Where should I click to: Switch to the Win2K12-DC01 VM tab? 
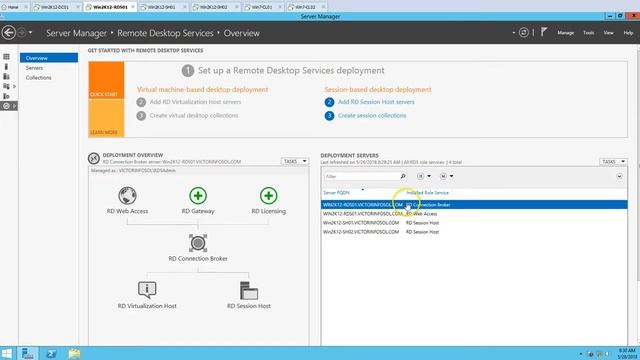[55, 7]
